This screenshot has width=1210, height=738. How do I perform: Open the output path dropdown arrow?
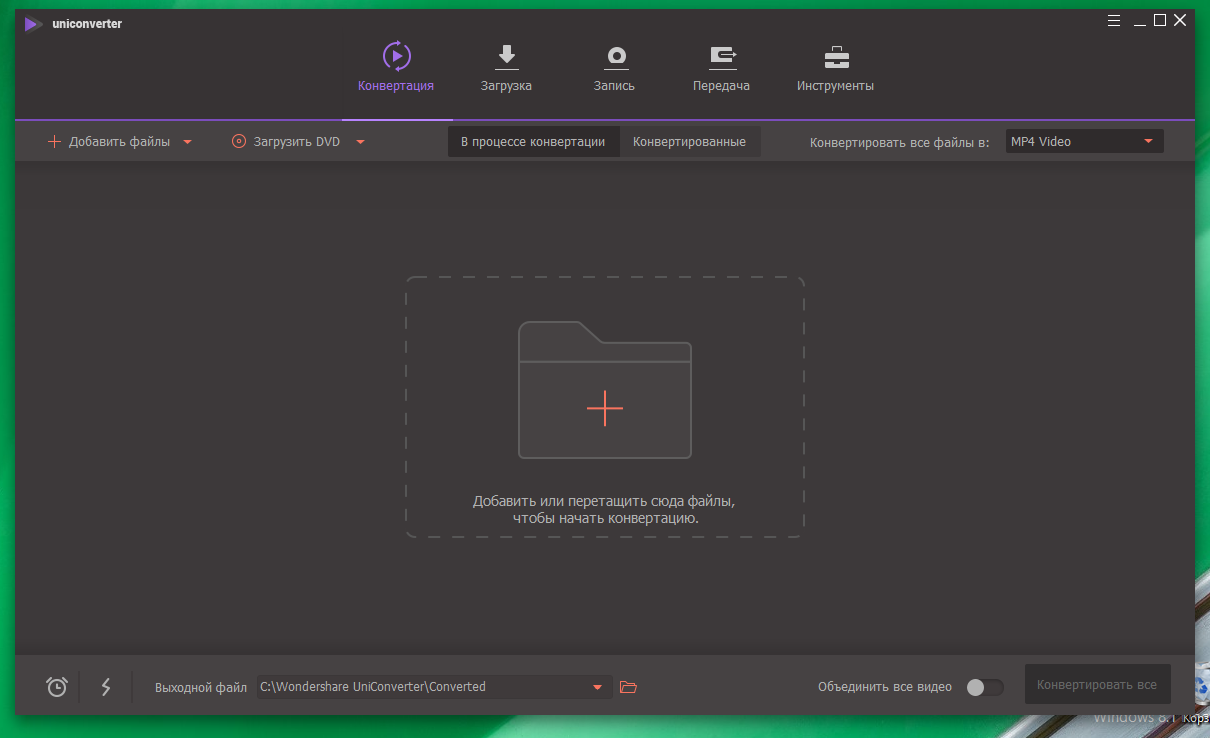[599, 687]
